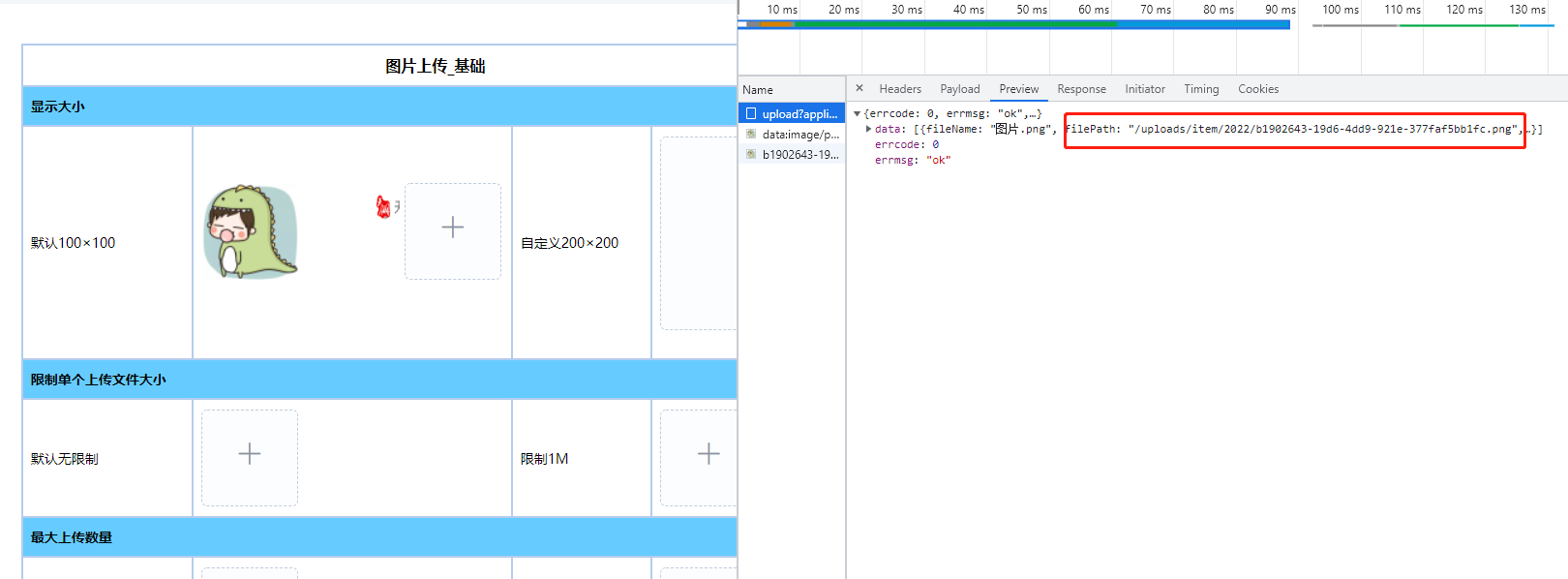Image resolution: width=1568 pixels, height=579 pixels.
Task: Click the errmsg: "ok" line in preview
Action: 913,160
